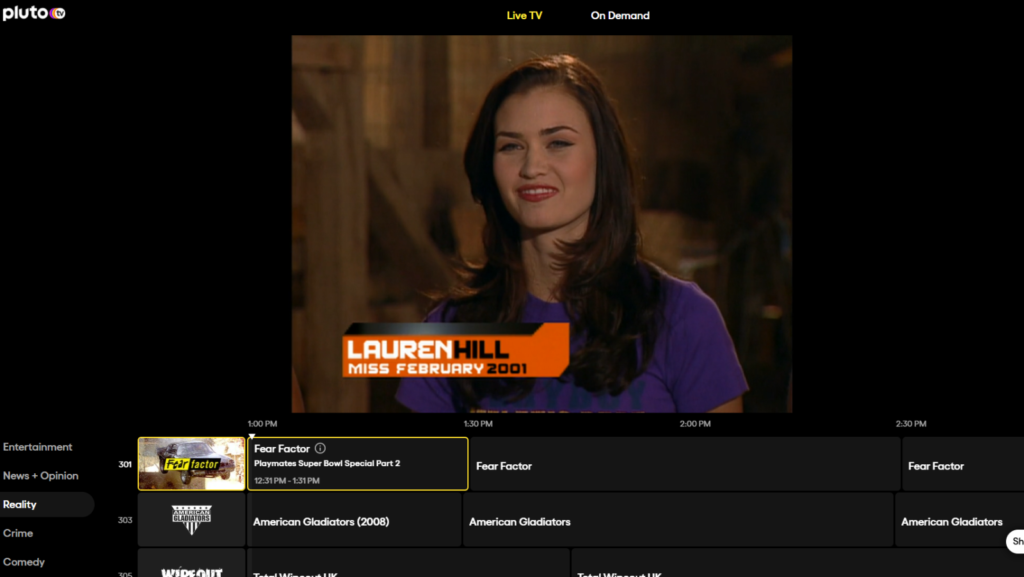Viewport: 1024px width, 577px height.
Task: Choose the Reality category
Action: pyautogui.click(x=46, y=505)
